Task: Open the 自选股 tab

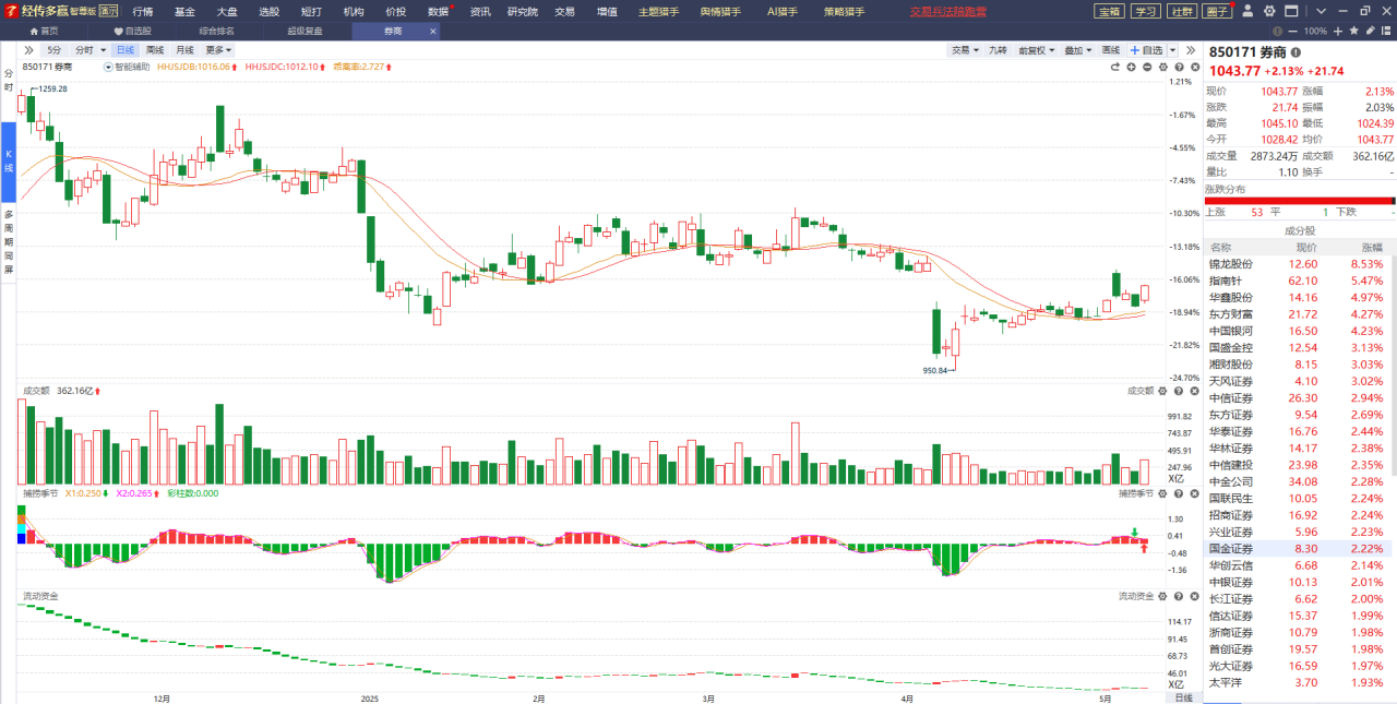Action: [133, 31]
